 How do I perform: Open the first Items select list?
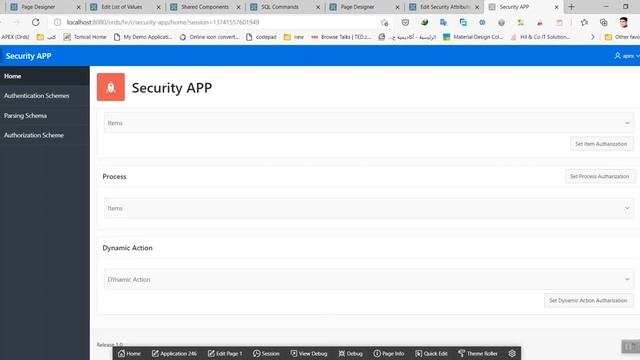[369, 123]
